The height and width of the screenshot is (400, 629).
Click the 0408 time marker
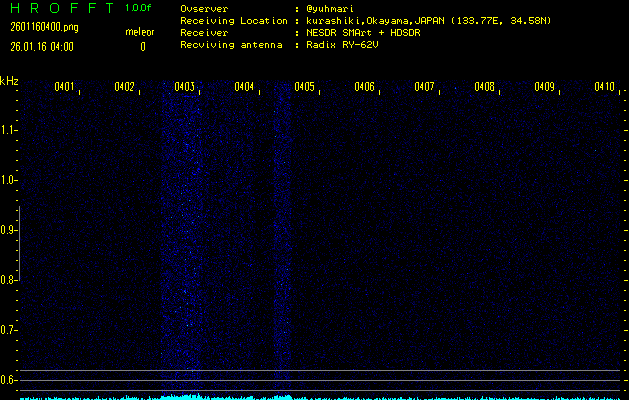pos(484,87)
